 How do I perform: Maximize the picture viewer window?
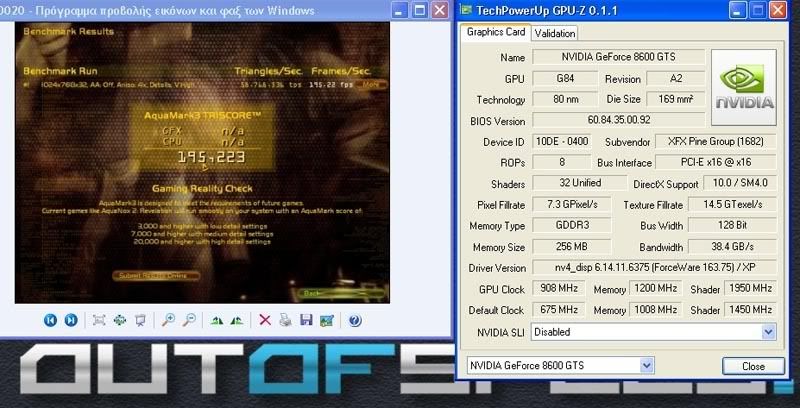[420, 10]
